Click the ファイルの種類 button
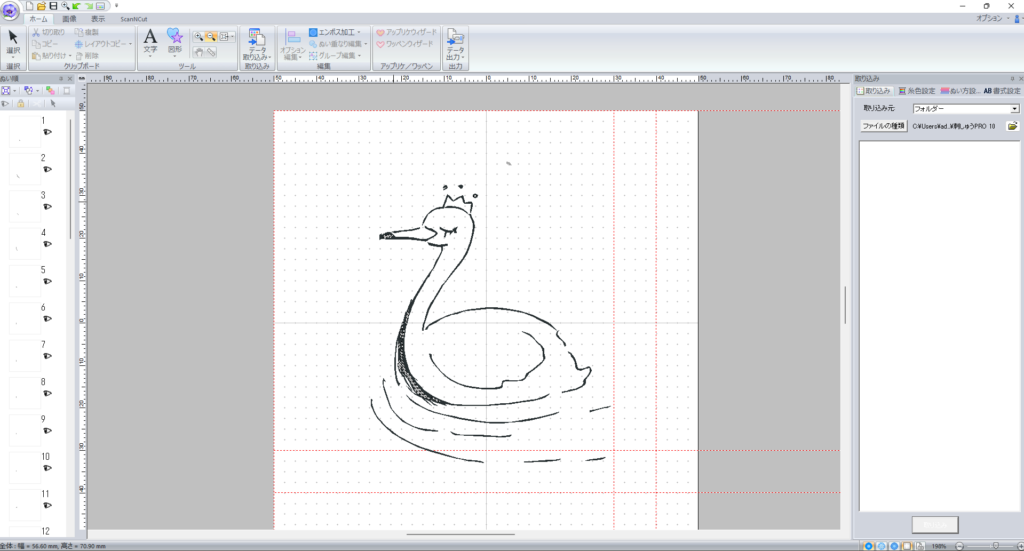 [x=884, y=127]
